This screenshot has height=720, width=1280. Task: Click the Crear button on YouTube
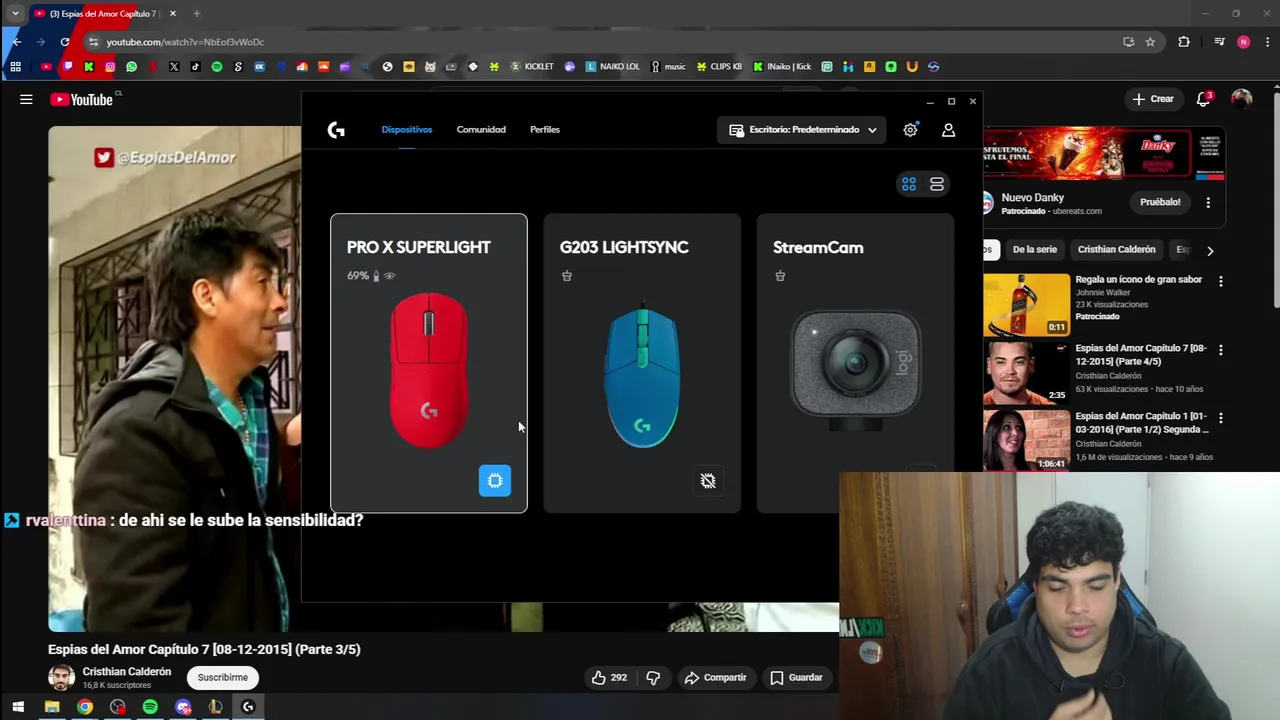(x=1153, y=99)
